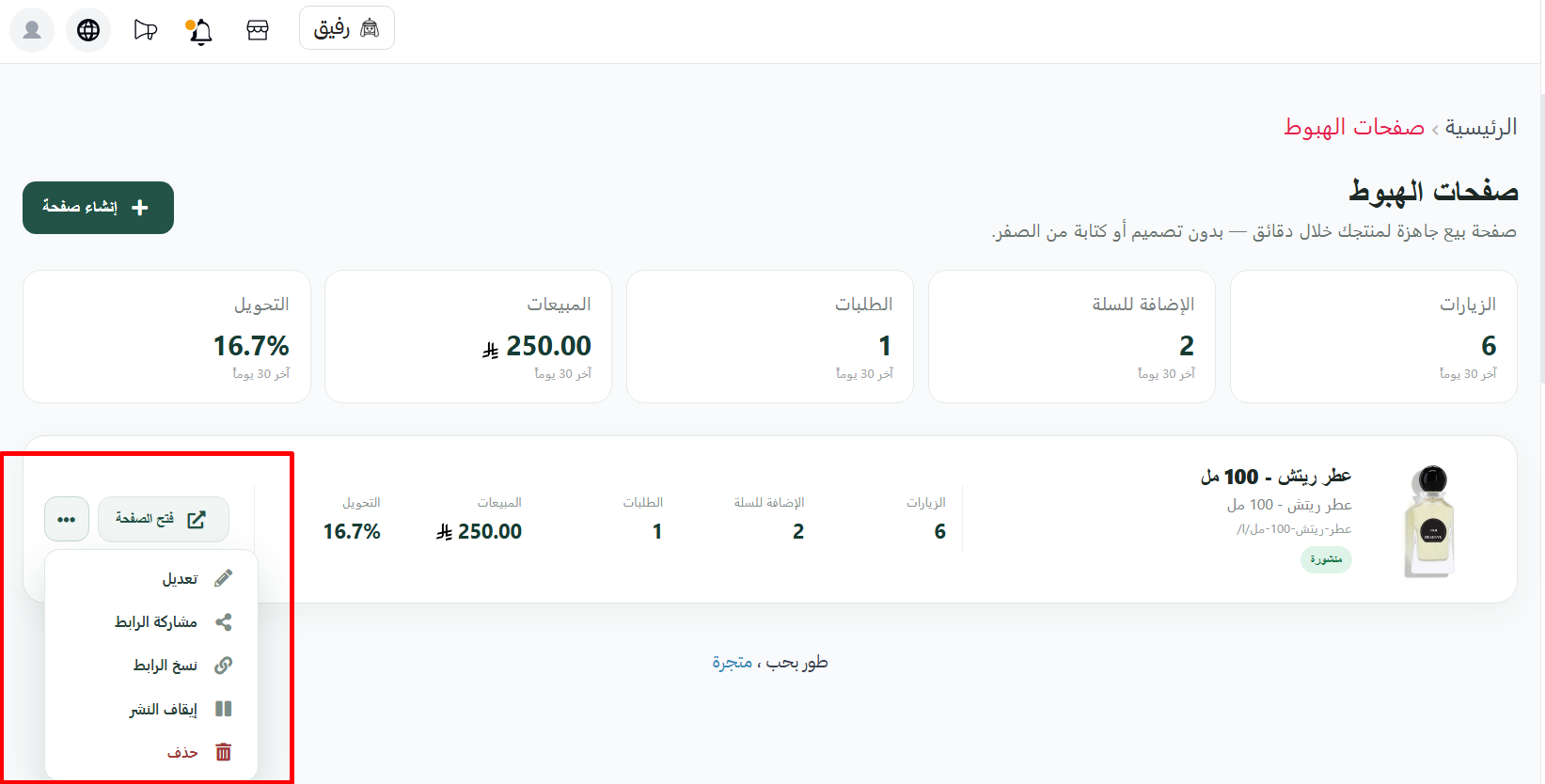Toggle the three-dots more options menu
Screen dimensions: 1545x784
tap(67, 519)
